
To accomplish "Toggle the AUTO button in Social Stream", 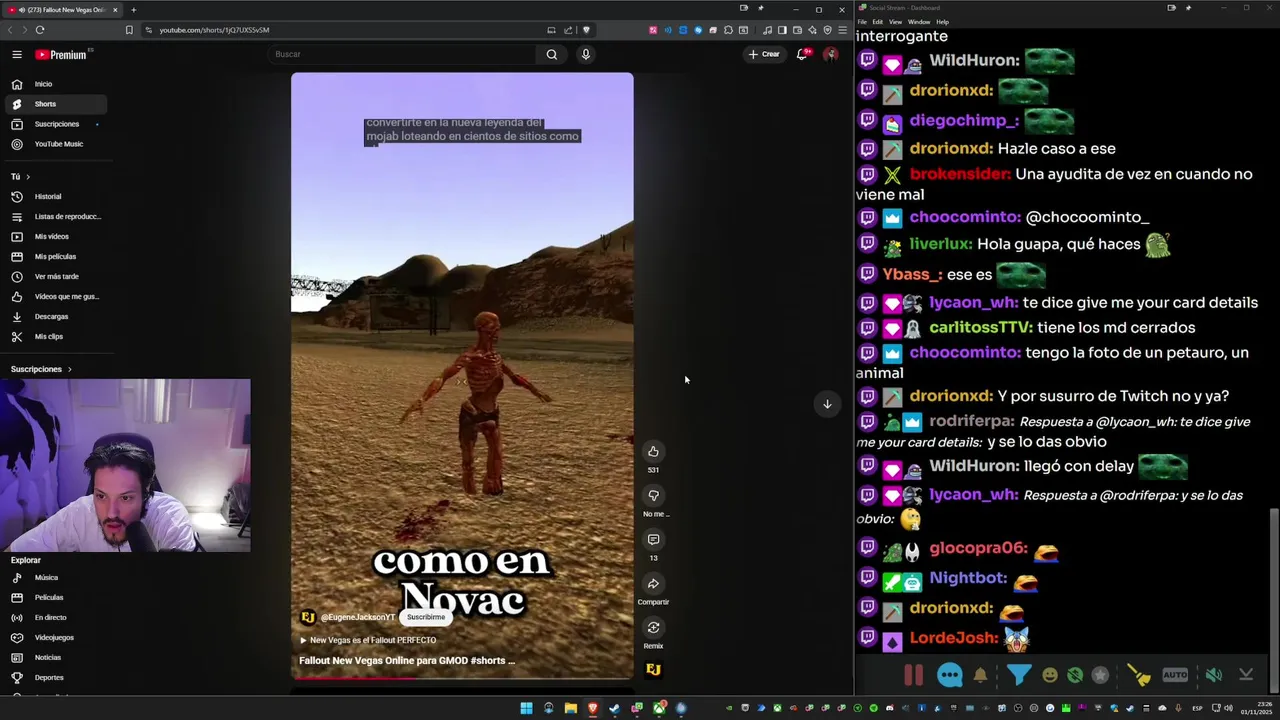I will (x=1175, y=675).
